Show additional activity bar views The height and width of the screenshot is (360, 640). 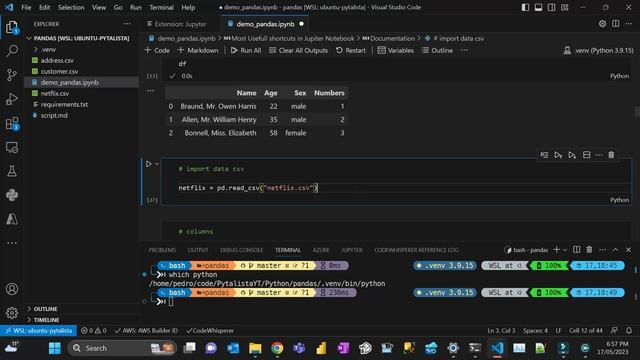pyautogui.click(x=12, y=243)
